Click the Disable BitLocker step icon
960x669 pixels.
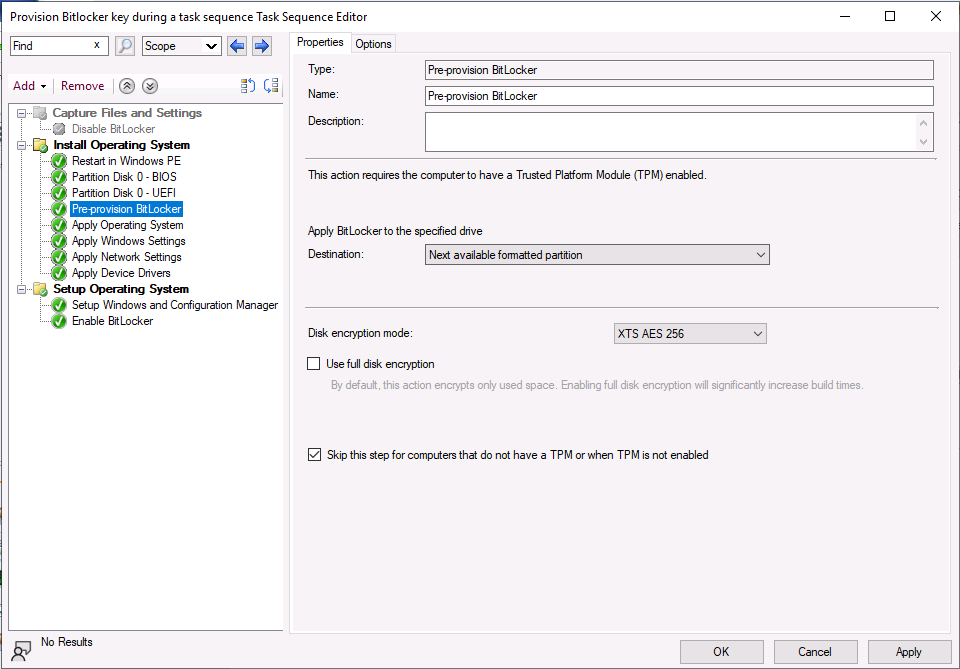(x=59, y=129)
